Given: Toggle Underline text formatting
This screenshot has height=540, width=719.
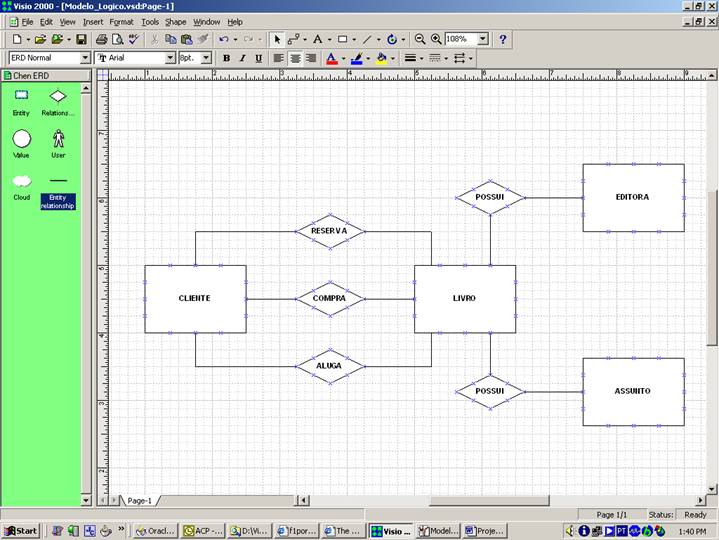Looking at the screenshot, I should click(x=258, y=58).
